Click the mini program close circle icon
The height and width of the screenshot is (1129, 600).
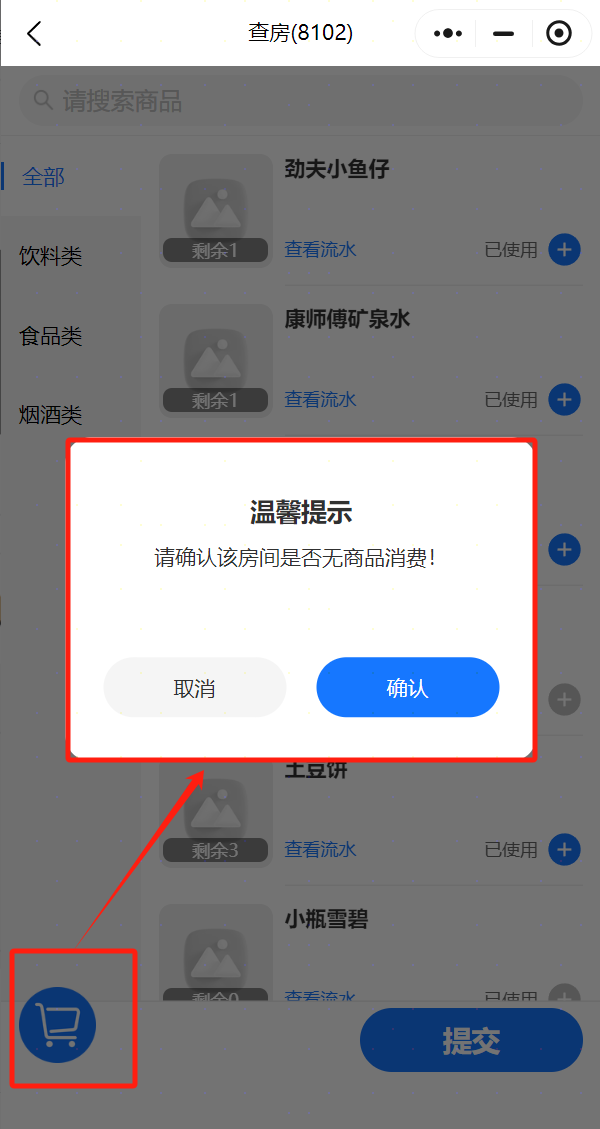pyautogui.click(x=559, y=33)
